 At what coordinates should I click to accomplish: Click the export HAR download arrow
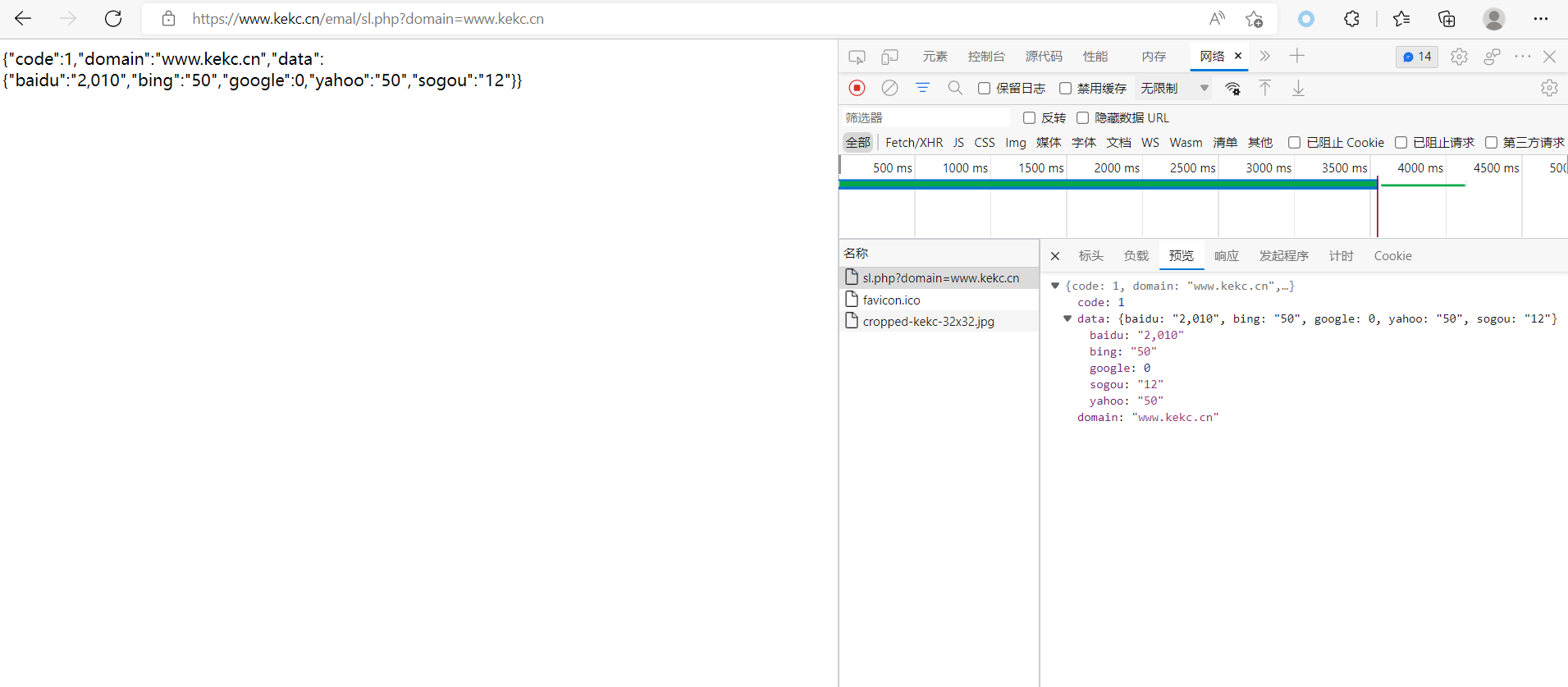click(1298, 88)
